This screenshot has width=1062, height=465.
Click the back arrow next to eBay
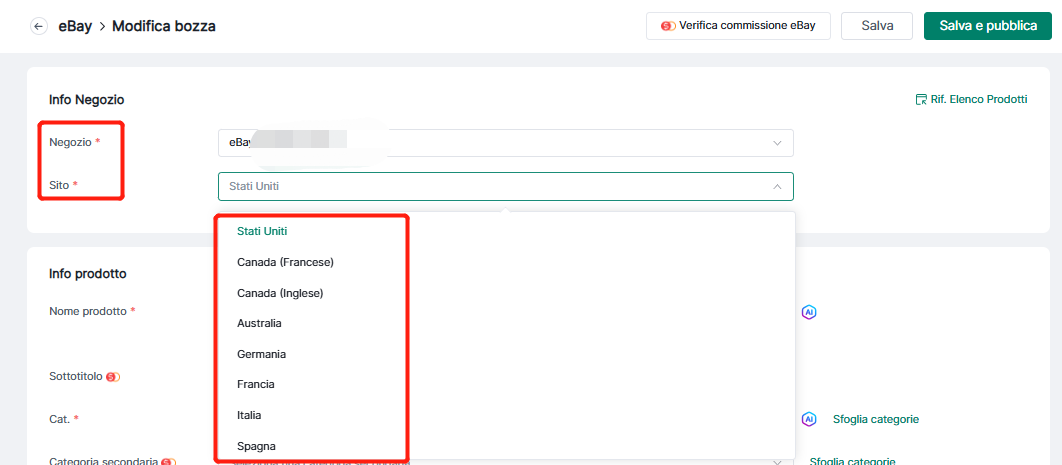39,26
